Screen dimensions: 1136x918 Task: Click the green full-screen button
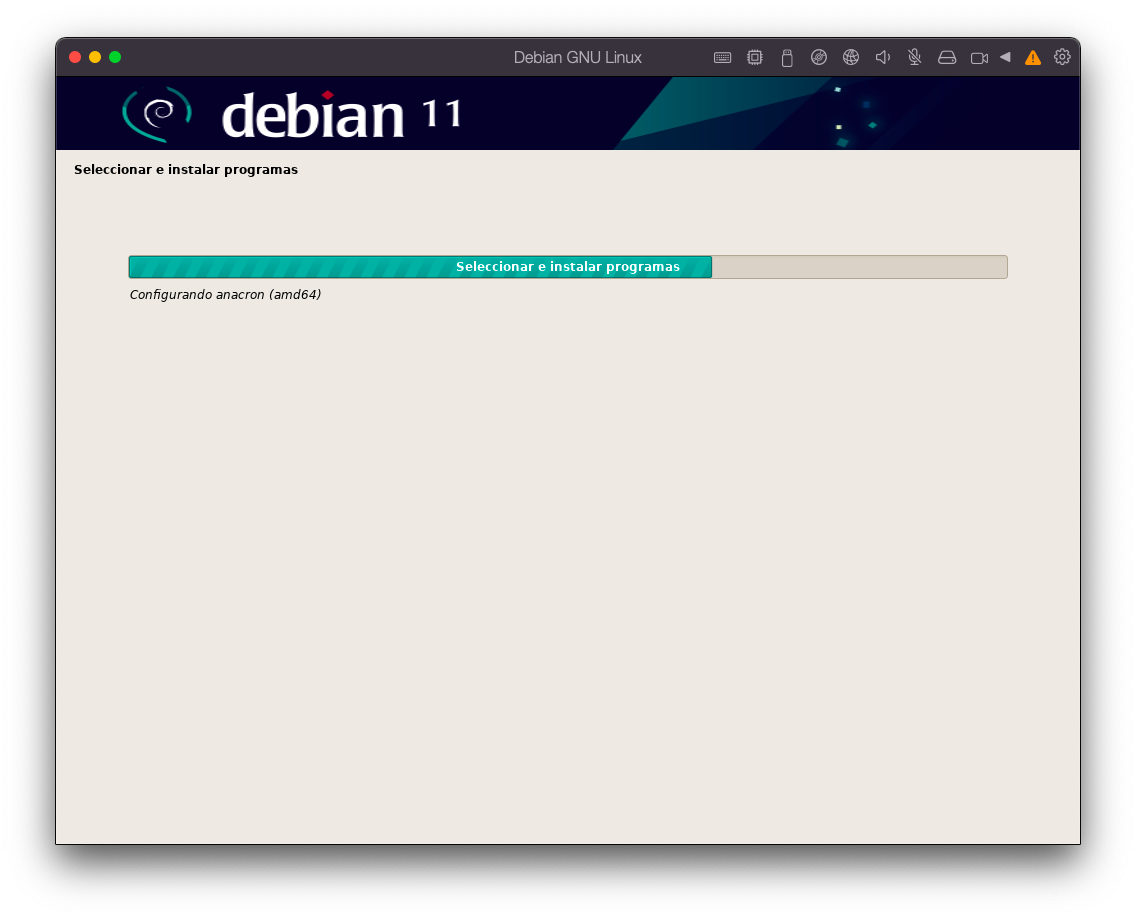coord(115,57)
